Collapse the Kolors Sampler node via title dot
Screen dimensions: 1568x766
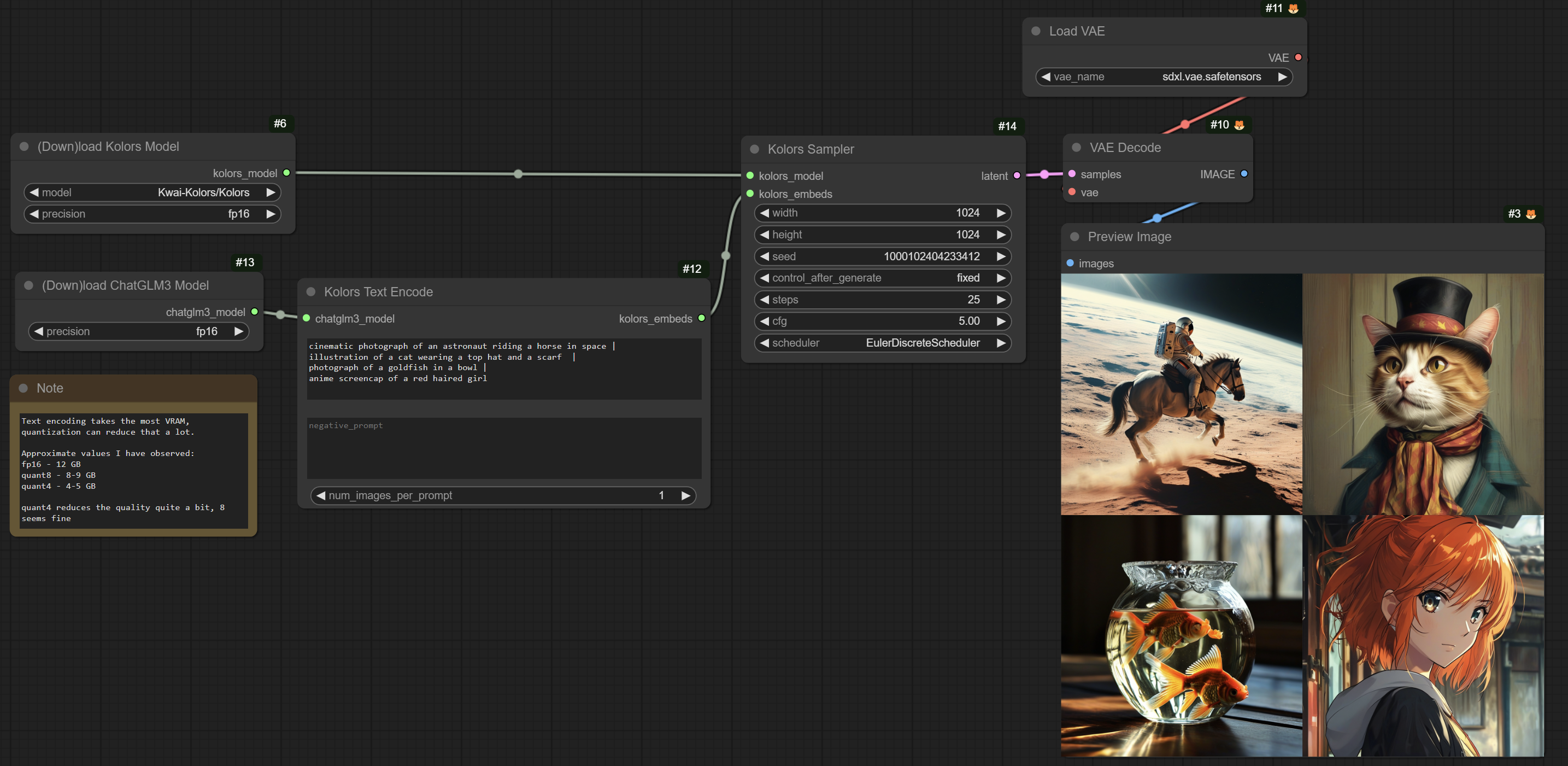click(755, 149)
